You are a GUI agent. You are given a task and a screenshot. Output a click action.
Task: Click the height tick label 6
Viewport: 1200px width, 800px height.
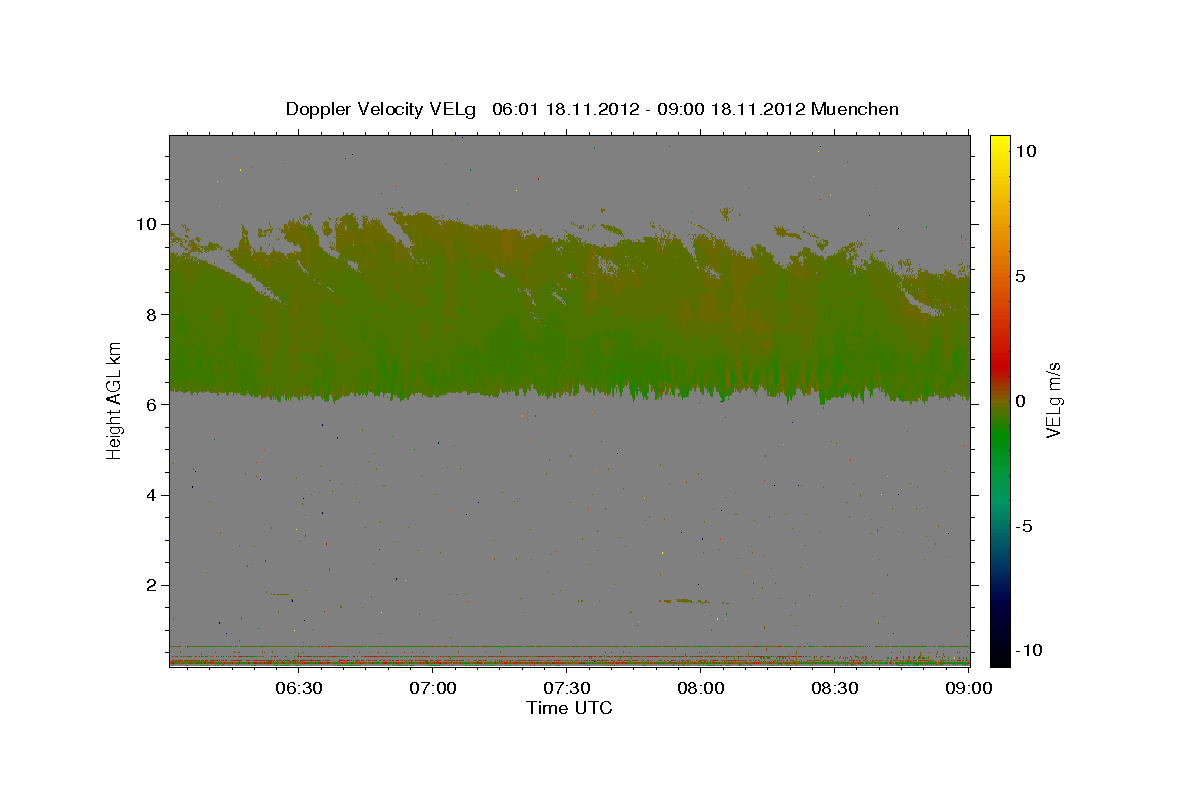coord(153,404)
